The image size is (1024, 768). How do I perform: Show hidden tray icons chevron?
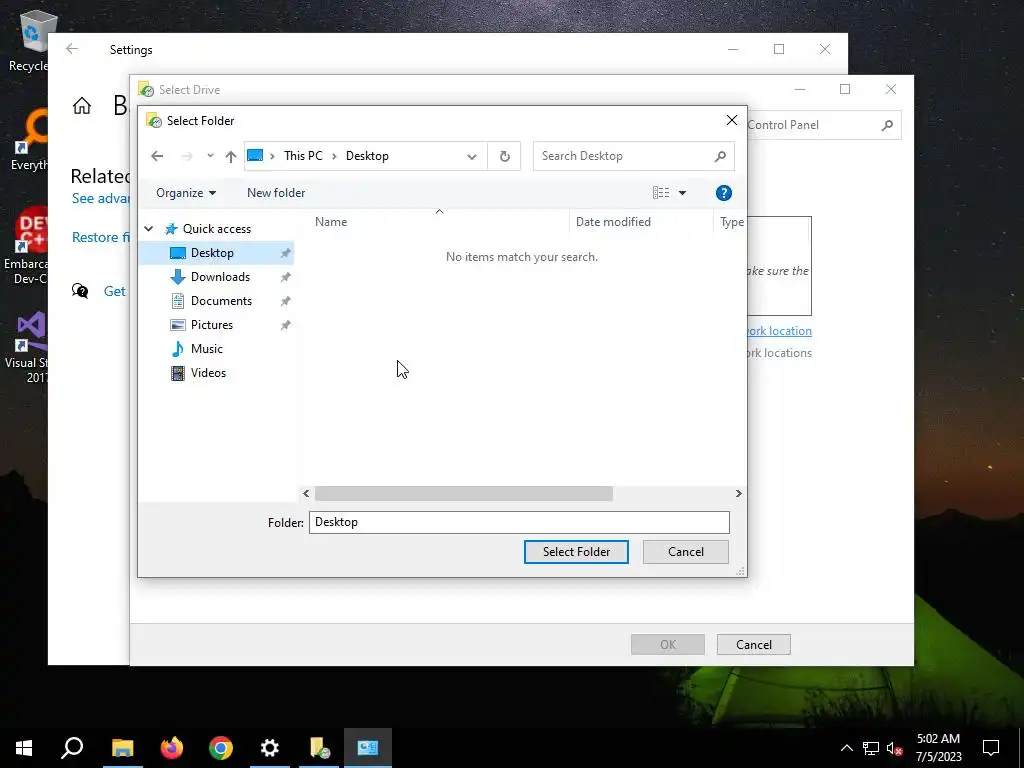pos(846,748)
